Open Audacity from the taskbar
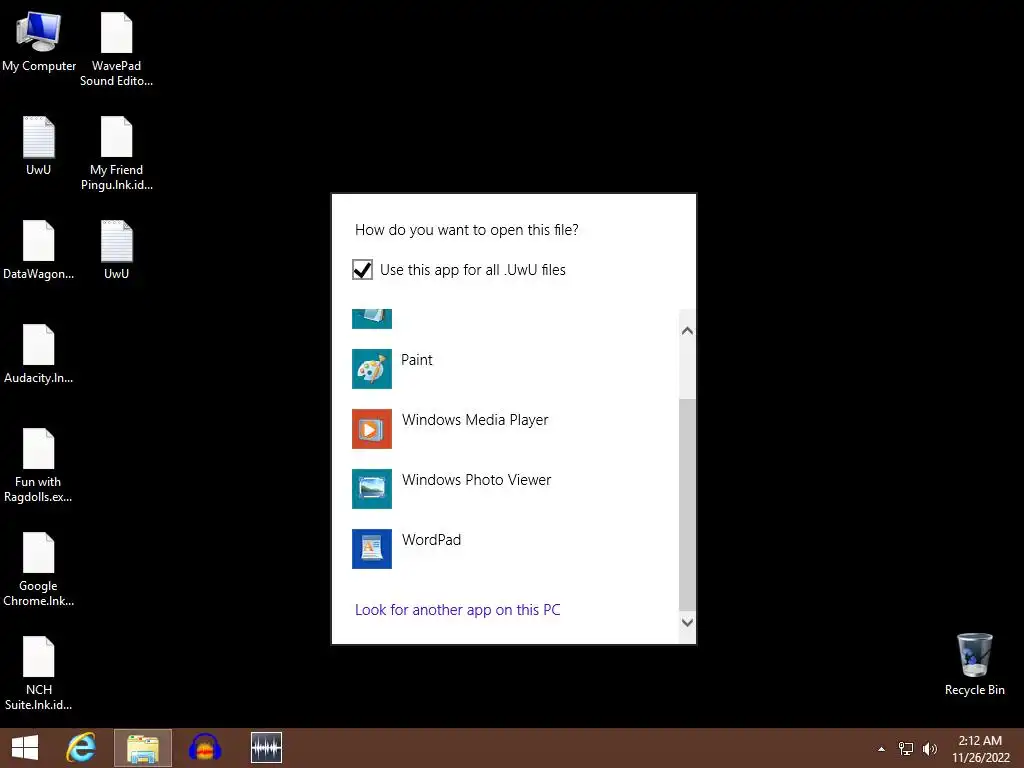1024x768 pixels. [x=205, y=748]
